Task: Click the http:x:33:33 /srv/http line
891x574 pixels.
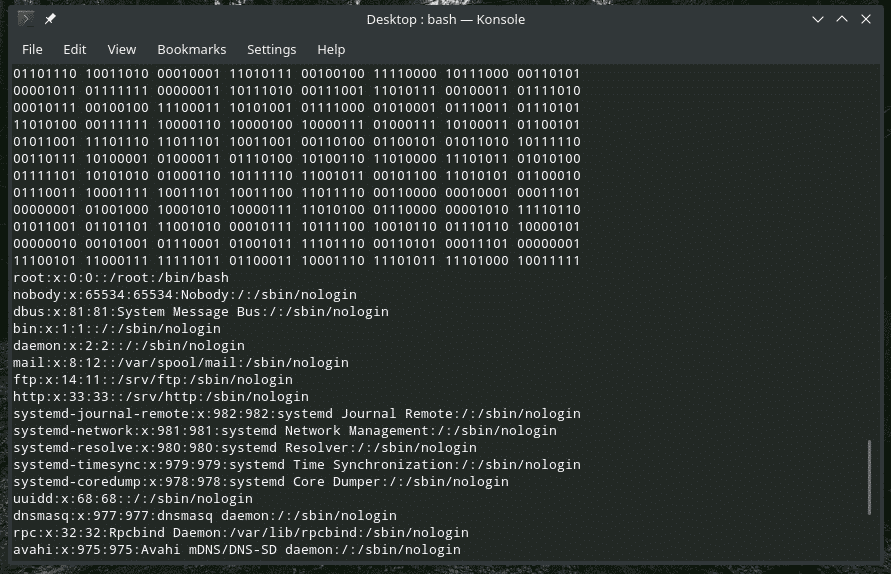Action: (161, 397)
